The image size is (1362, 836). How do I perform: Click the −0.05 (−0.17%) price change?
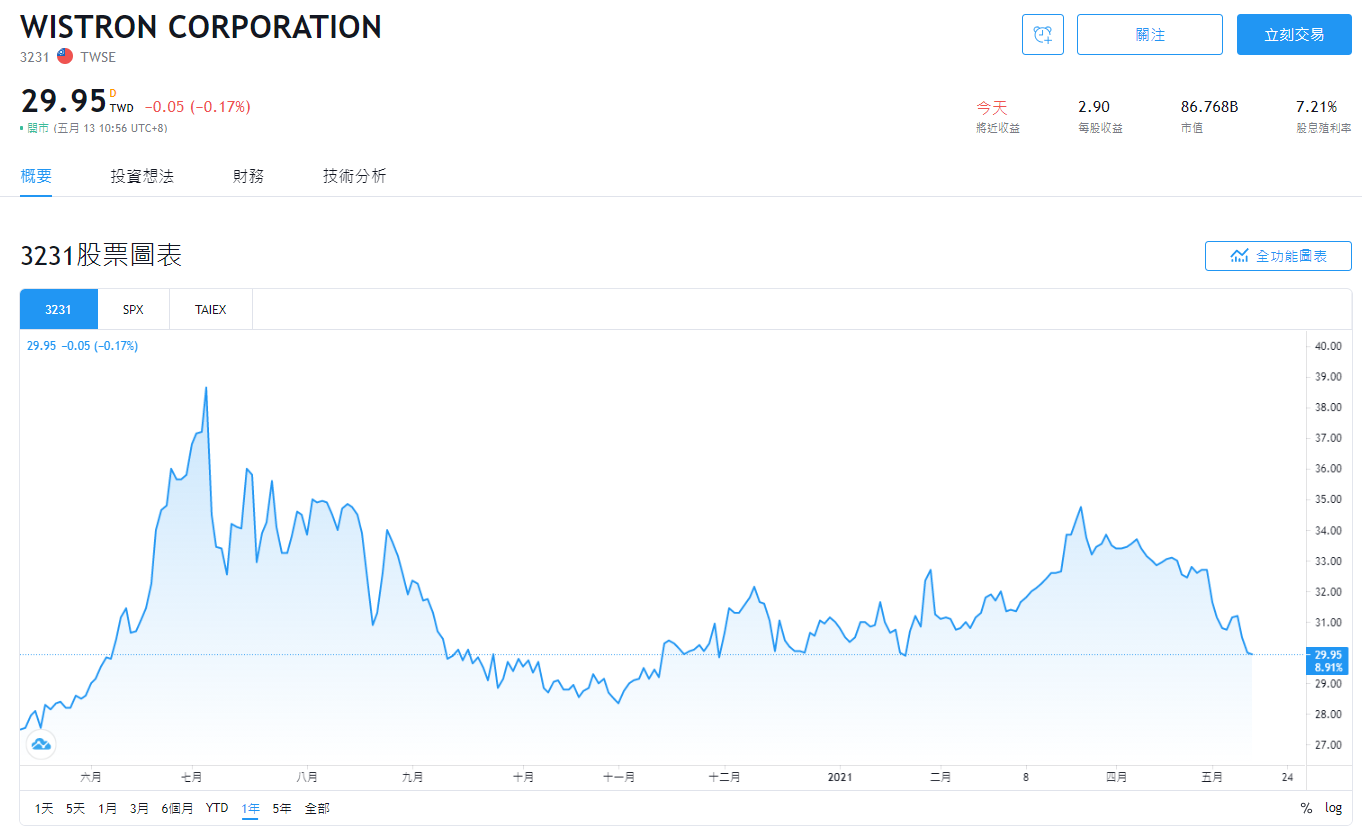(198, 106)
